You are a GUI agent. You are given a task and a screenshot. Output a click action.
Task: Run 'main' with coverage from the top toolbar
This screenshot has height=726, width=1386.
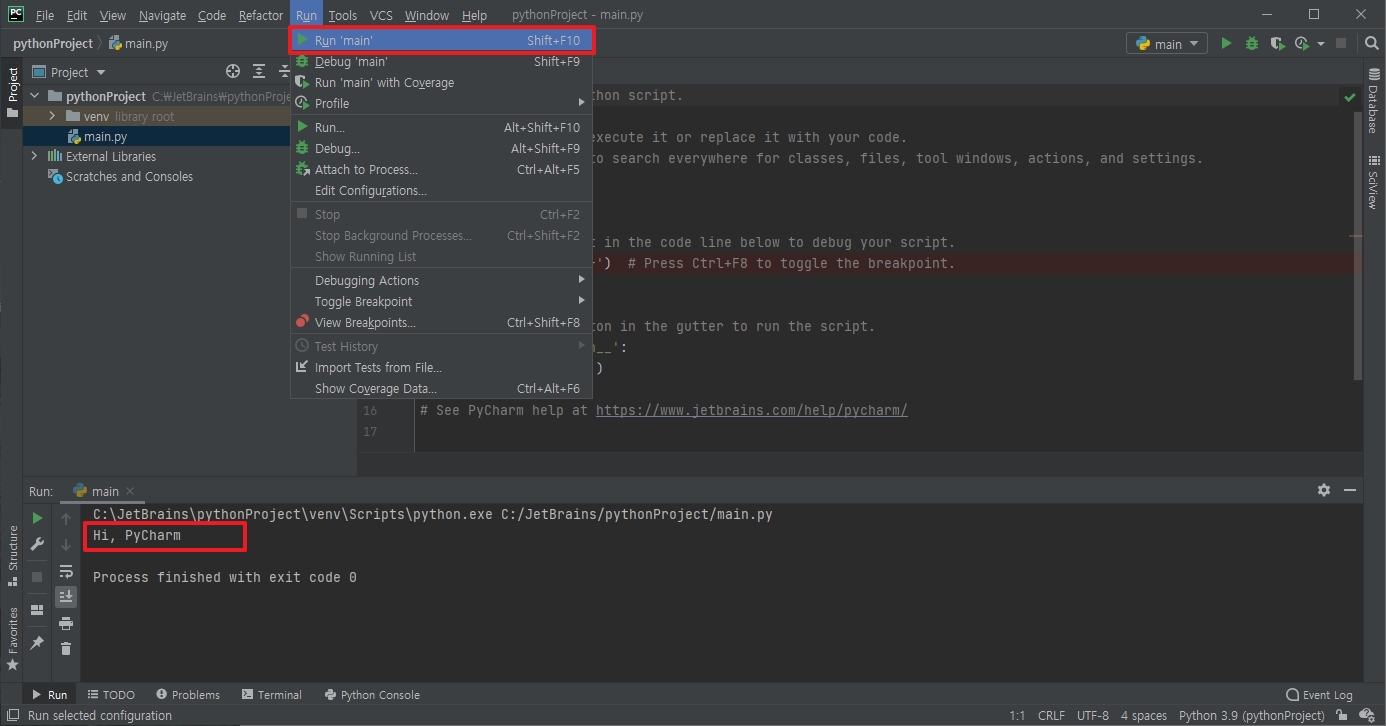[1277, 44]
